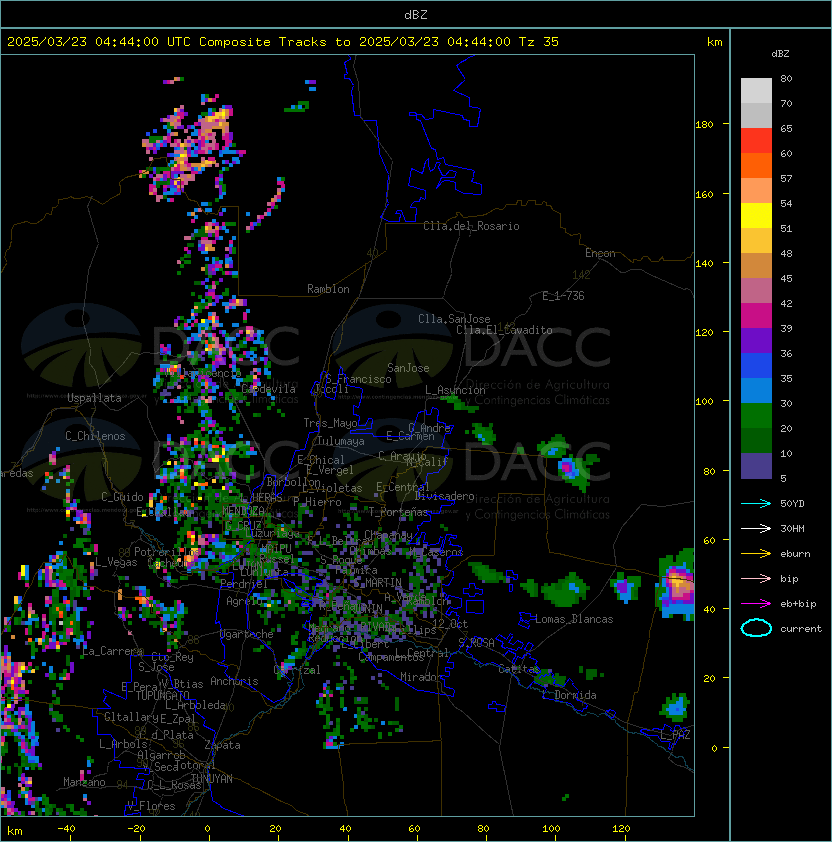Click the Uspallata place label

94,398
